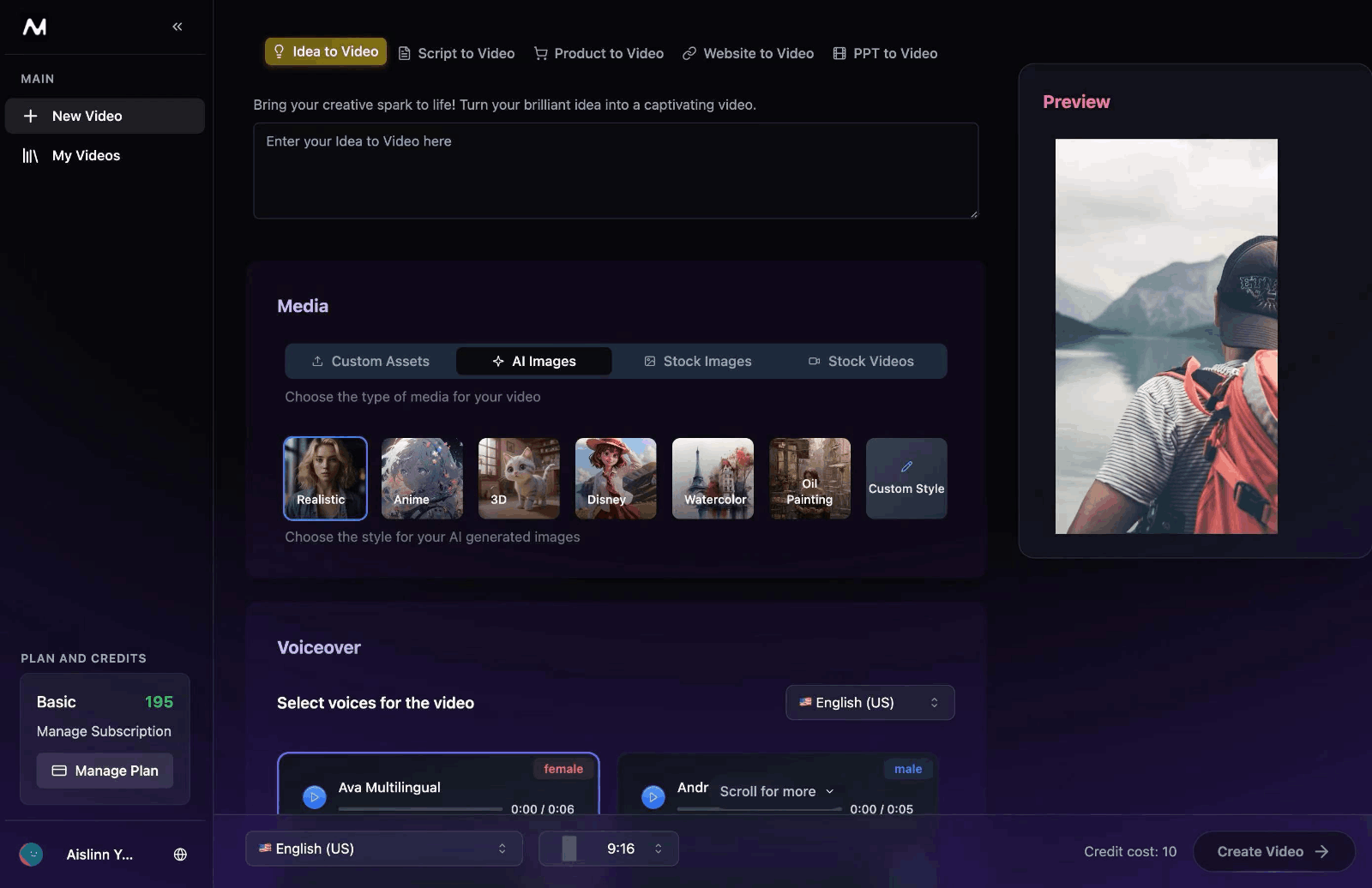Click the user avatar icon
Image resolution: width=1372 pixels, height=888 pixels.
(x=31, y=855)
